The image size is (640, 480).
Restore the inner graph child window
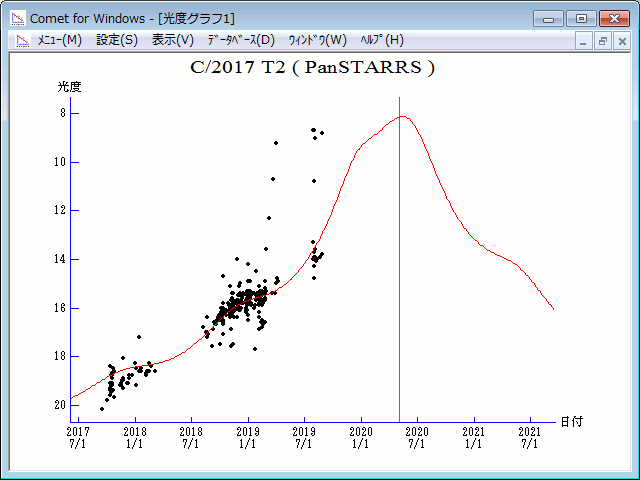click(x=602, y=41)
